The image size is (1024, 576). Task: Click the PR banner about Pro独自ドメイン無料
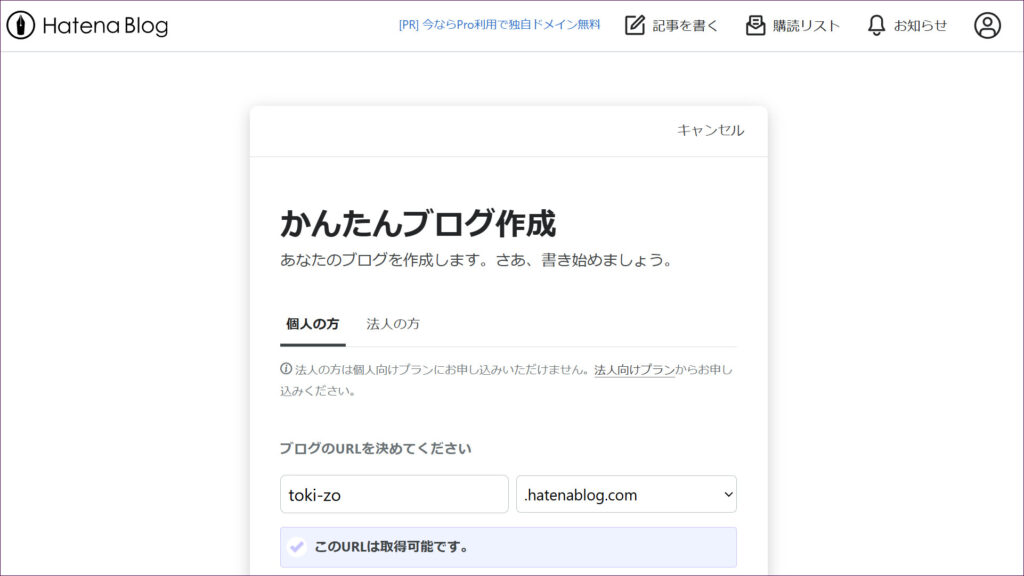(x=499, y=26)
